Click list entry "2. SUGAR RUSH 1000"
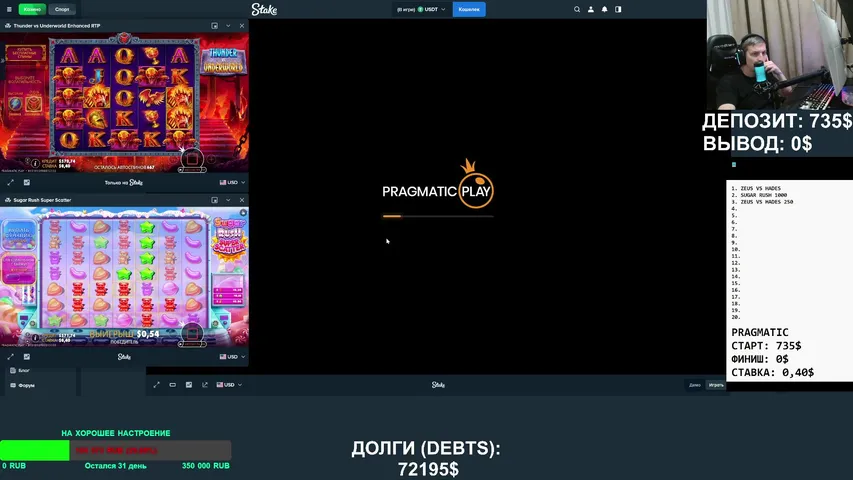853x480 pixels. point(759,195)
